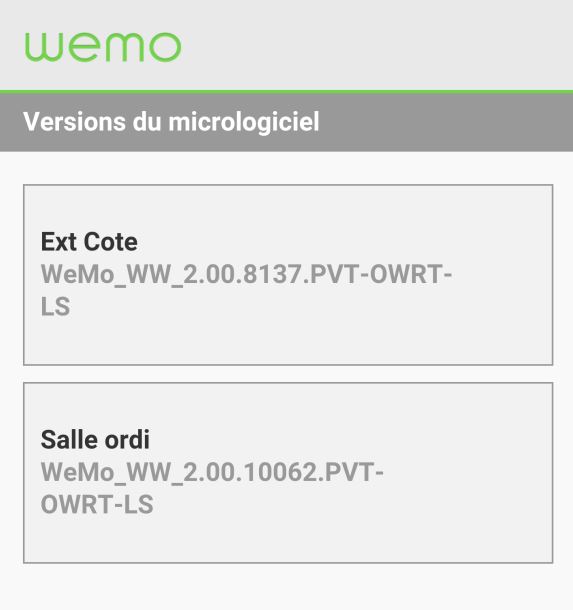This screenshot has width=573, height=610.
Task: Open the Salle ordi device card
Action: point(288,473)
